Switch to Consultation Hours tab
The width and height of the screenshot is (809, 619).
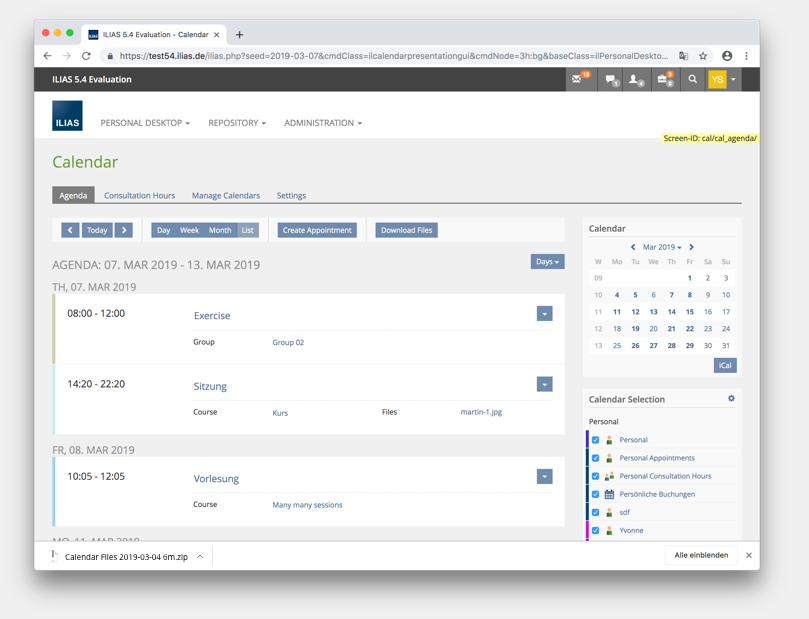tap(139, 195)
